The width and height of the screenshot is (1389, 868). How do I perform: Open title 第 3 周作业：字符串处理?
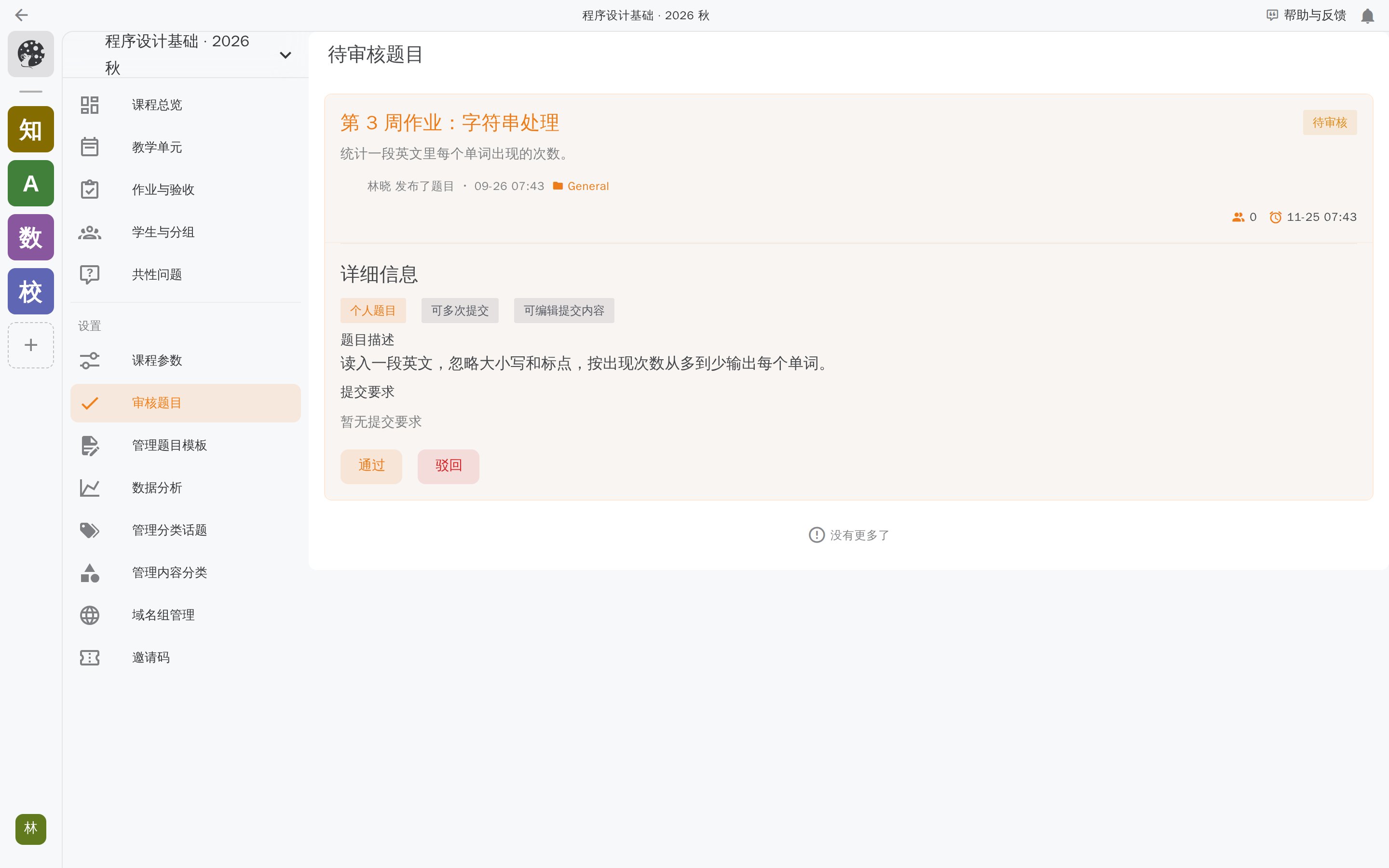[449, 123]
